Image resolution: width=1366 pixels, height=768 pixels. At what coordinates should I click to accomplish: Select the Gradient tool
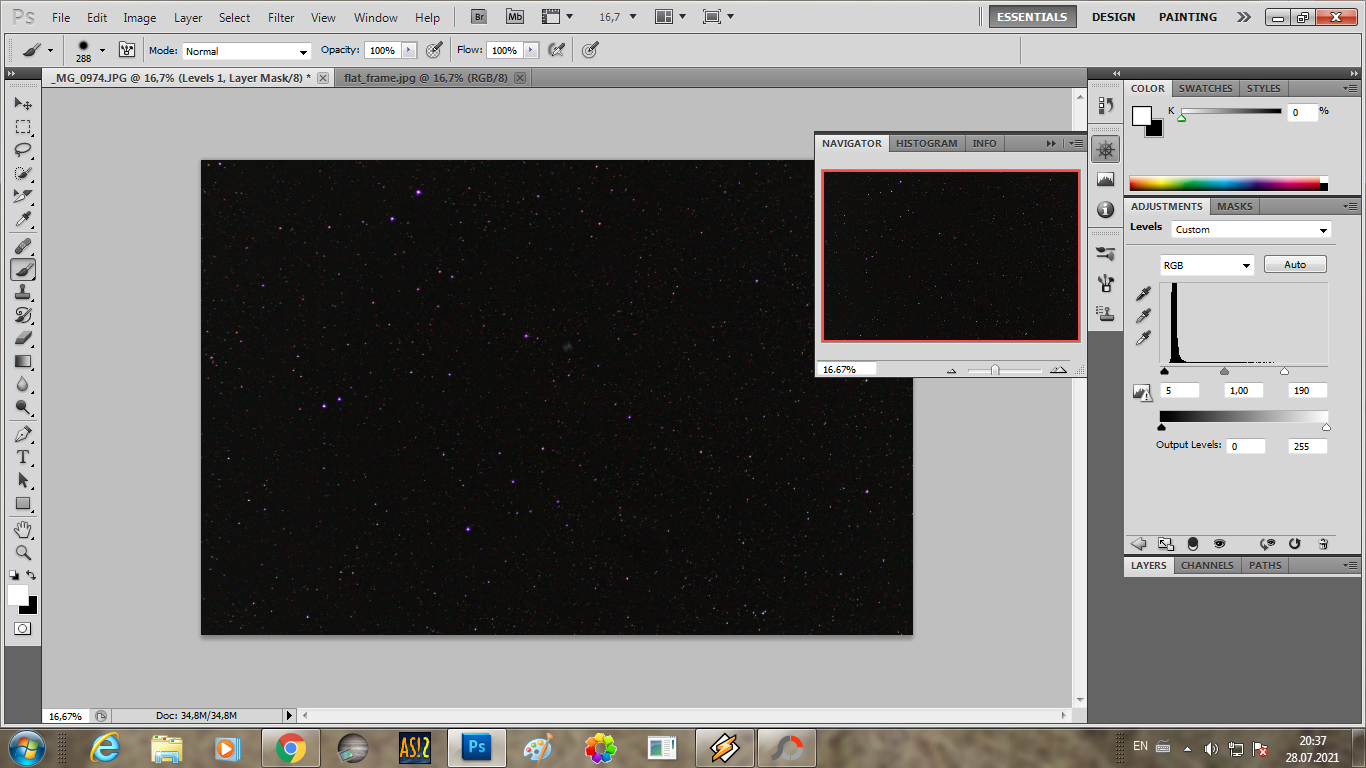click(22, 362)
